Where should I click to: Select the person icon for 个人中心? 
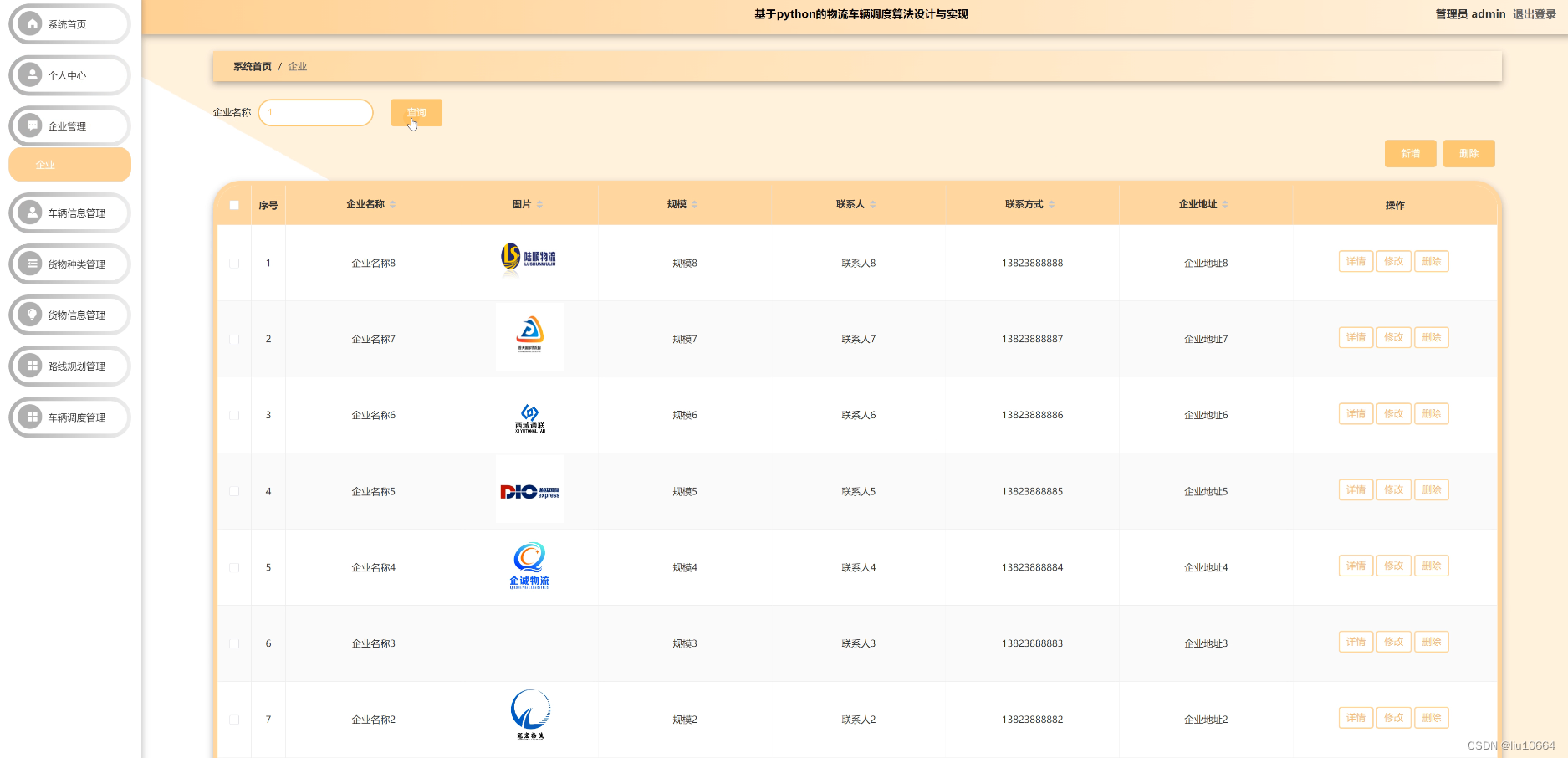(31, 75)
